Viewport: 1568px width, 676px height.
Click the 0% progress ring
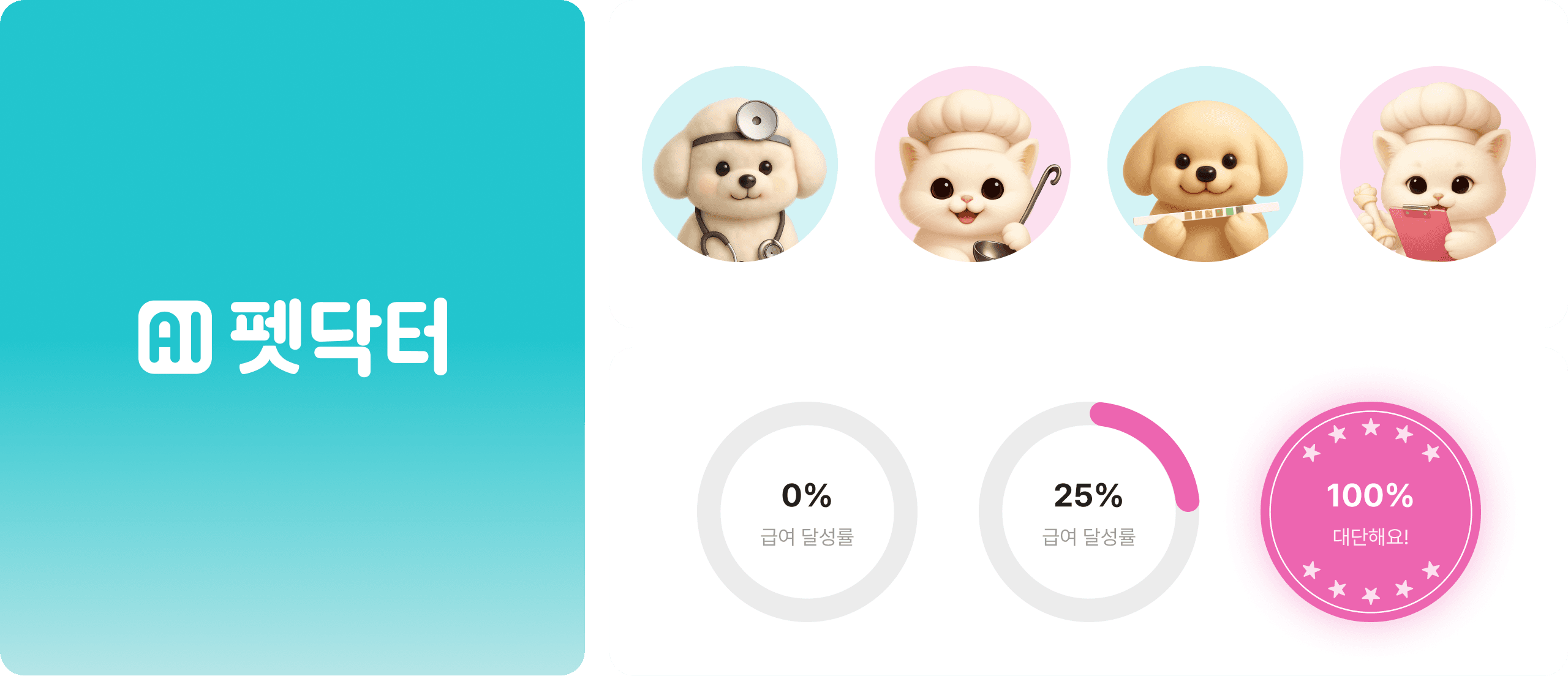click(807, 512)
